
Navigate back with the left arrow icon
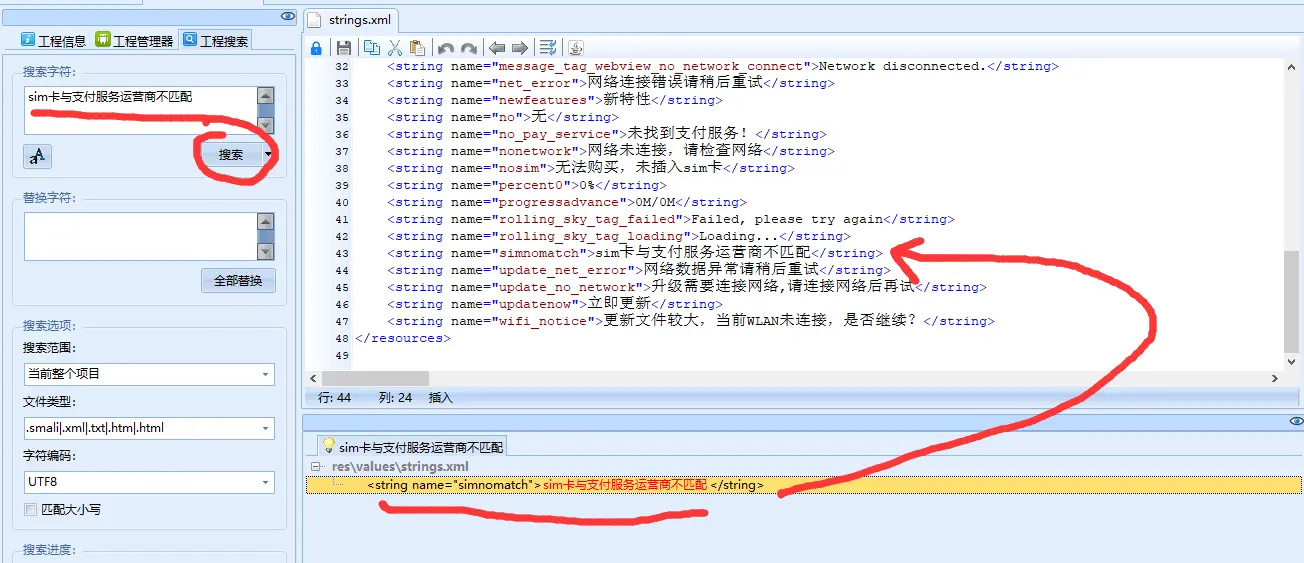[x=497, y=47]
